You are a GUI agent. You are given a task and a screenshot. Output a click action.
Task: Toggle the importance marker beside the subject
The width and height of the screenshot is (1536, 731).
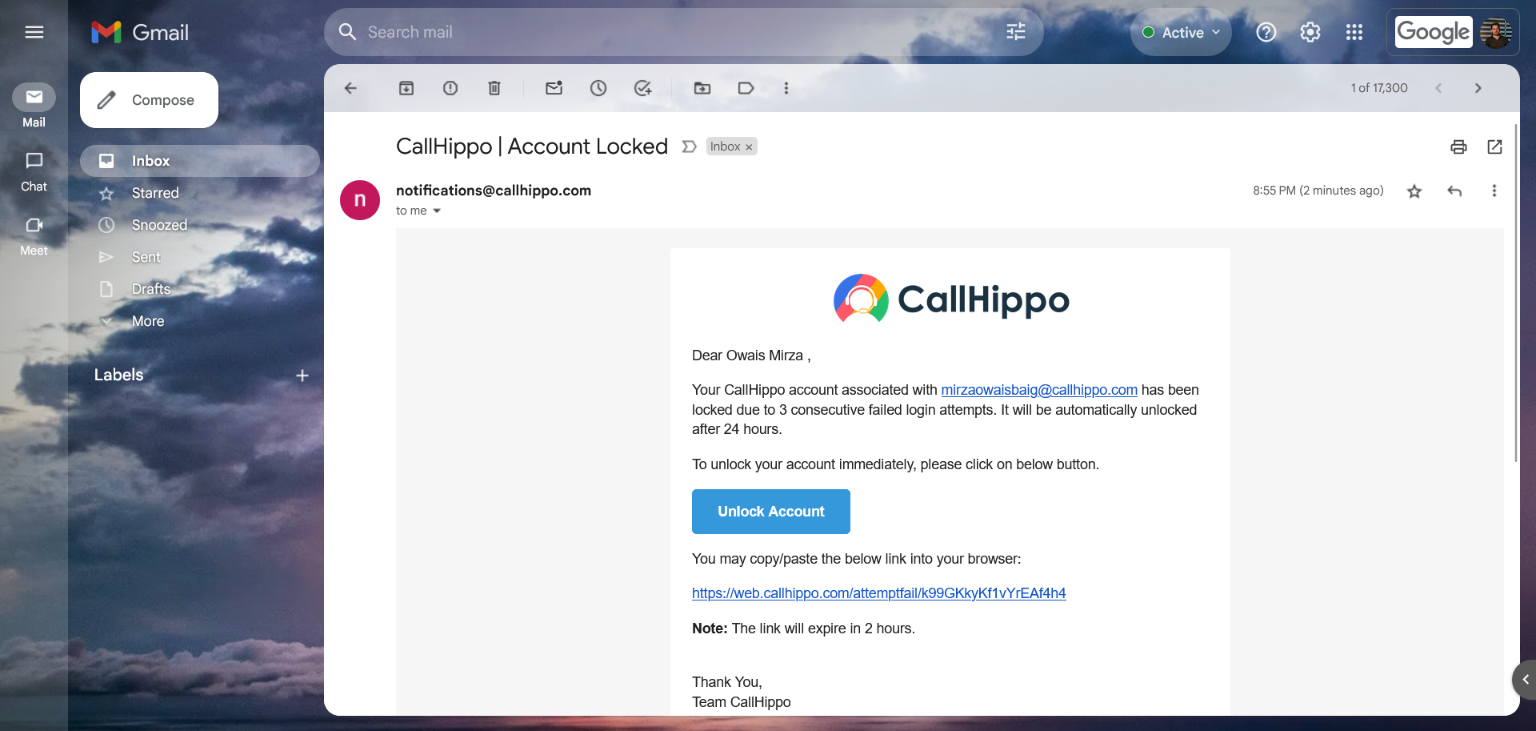[x=688, y=147]
